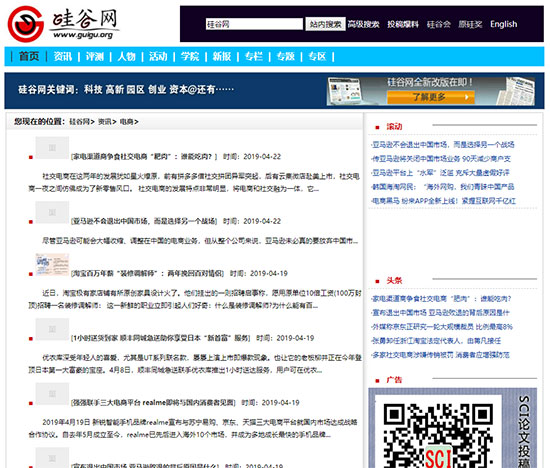This screenshot has width=550, height=468.
Task: Click the picture thumbnail of 淘宝百万年薪 article
Action: [x=52, y=265]
